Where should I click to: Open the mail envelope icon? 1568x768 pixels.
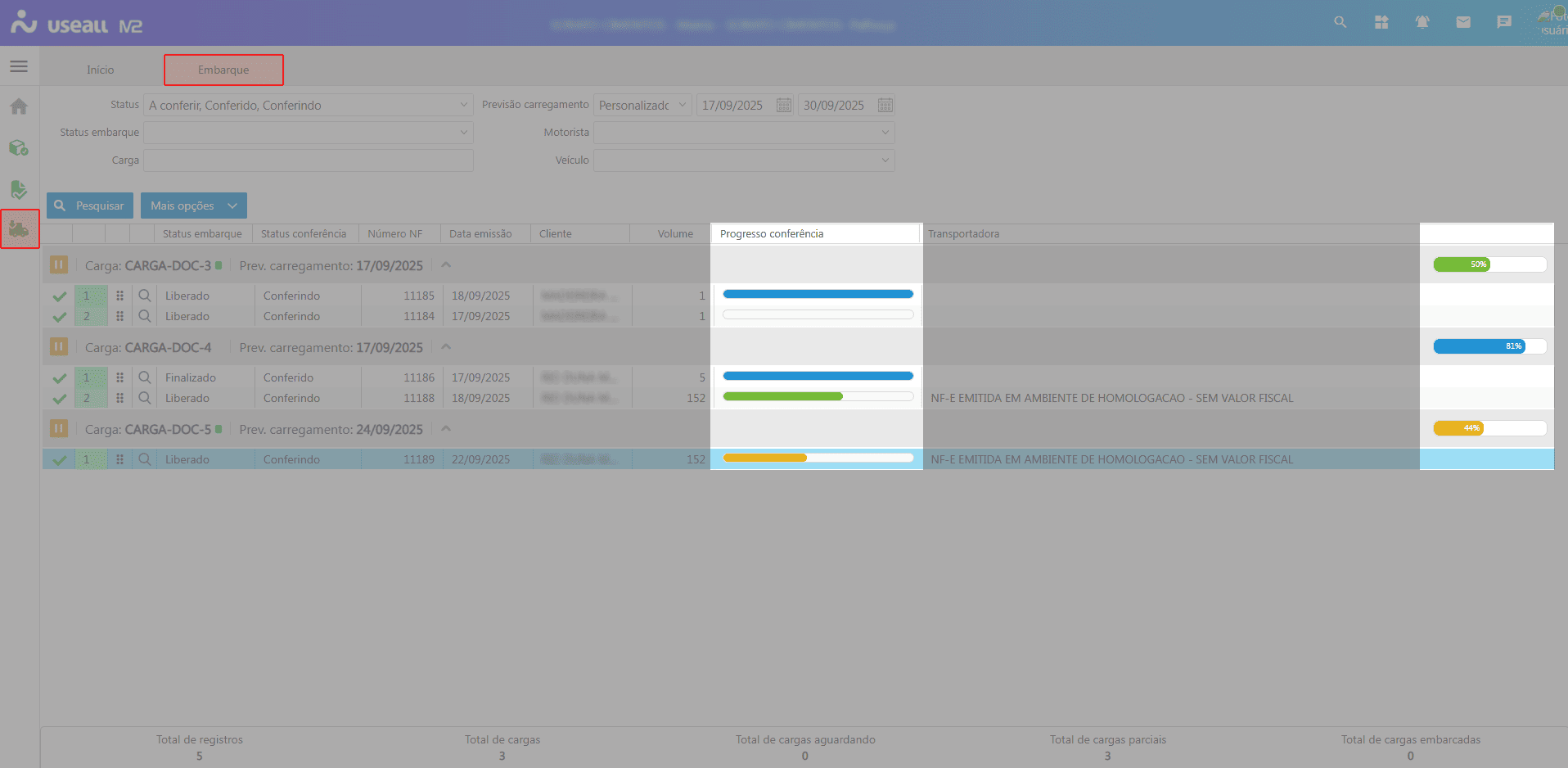[1463, 22]
